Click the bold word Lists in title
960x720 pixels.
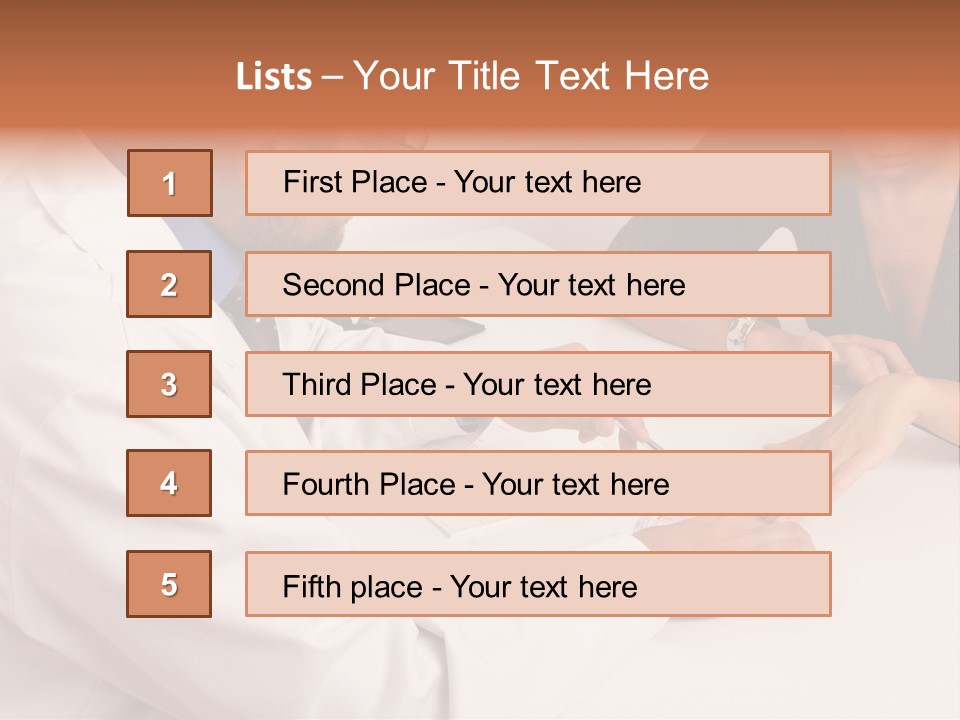[x=274, y=77]
